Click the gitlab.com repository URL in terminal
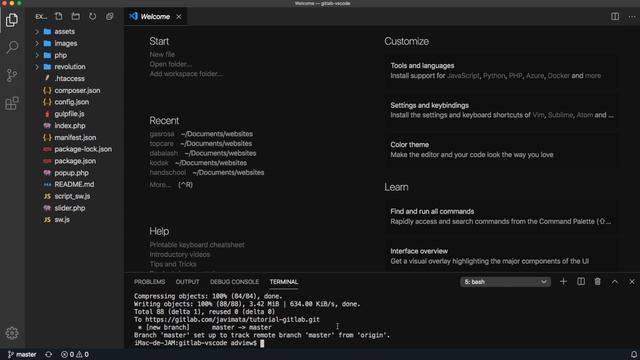The height and width of the screenshot is (360, 640). [x=233, y=320]
